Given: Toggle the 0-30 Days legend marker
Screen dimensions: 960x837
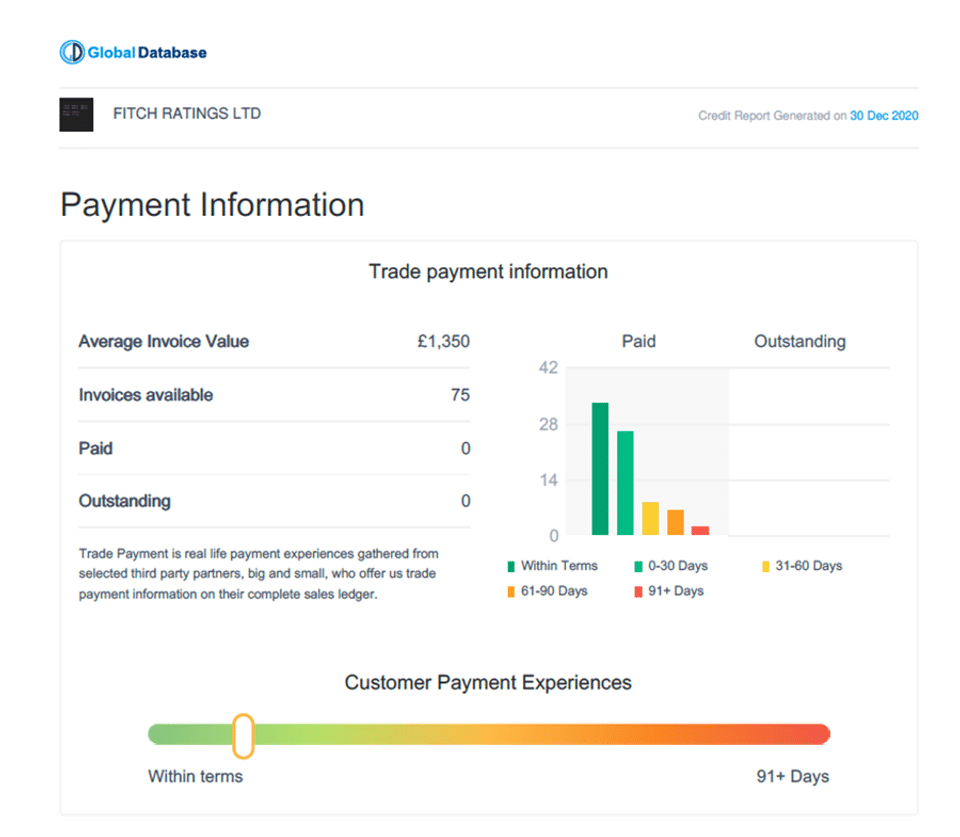Looking at the screenshot, I should [638, 567].
